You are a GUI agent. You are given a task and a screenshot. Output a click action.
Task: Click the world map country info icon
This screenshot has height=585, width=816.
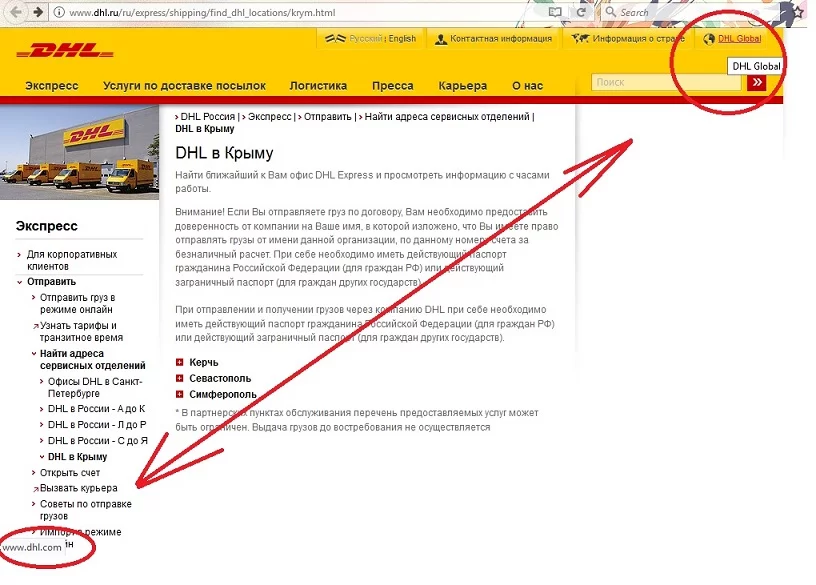click(580, 39)
